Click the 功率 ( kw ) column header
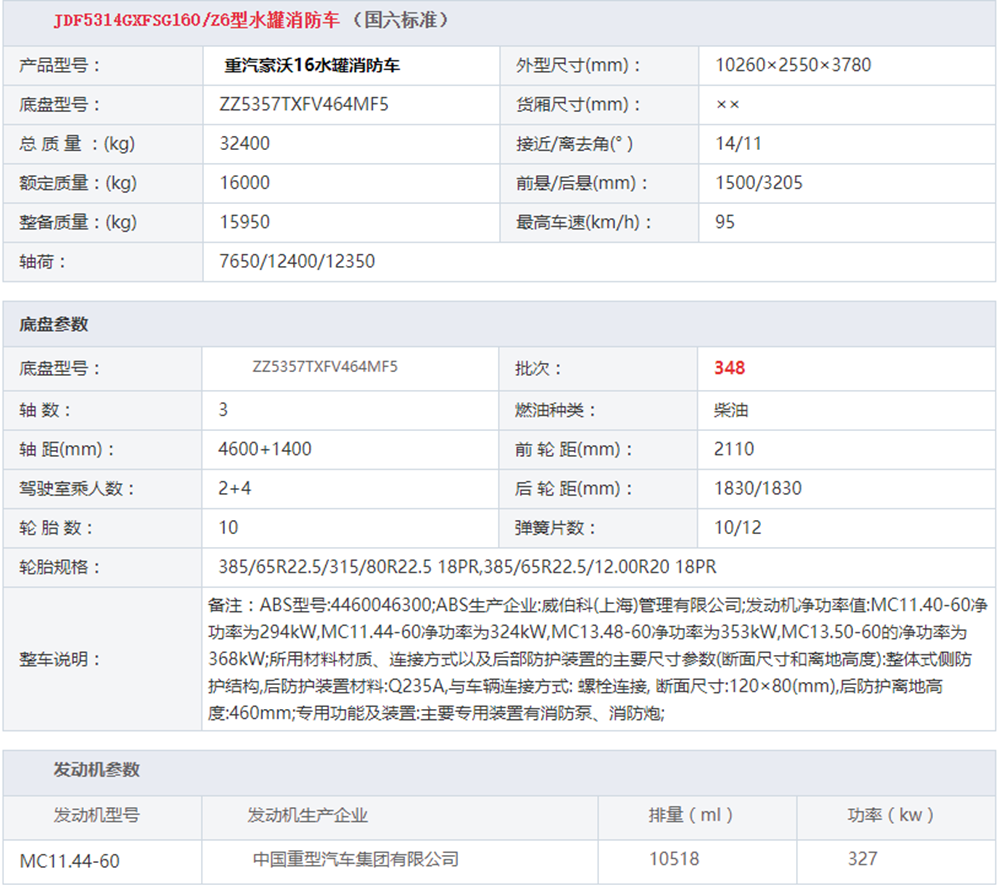The image size is (1000, 886). click(891, 815)
